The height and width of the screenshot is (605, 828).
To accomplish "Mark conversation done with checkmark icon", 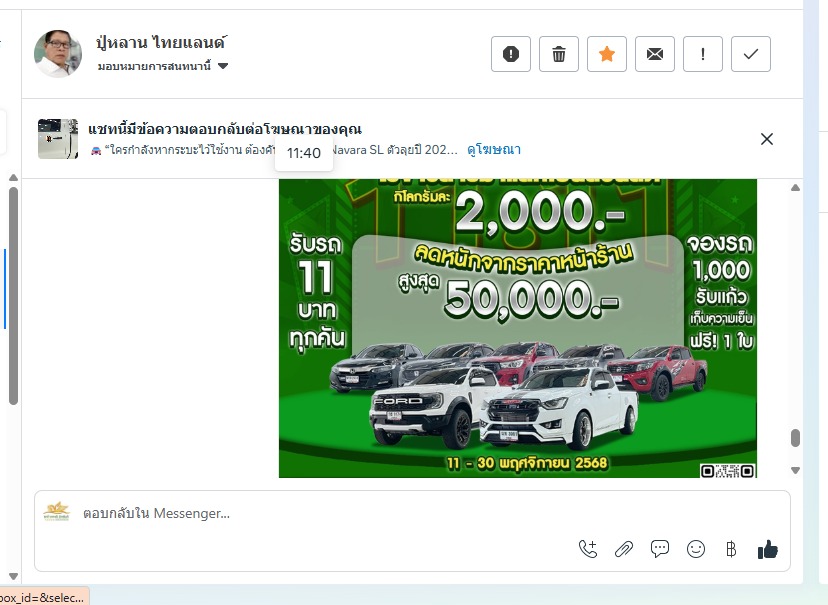I will tap(751, 54).
